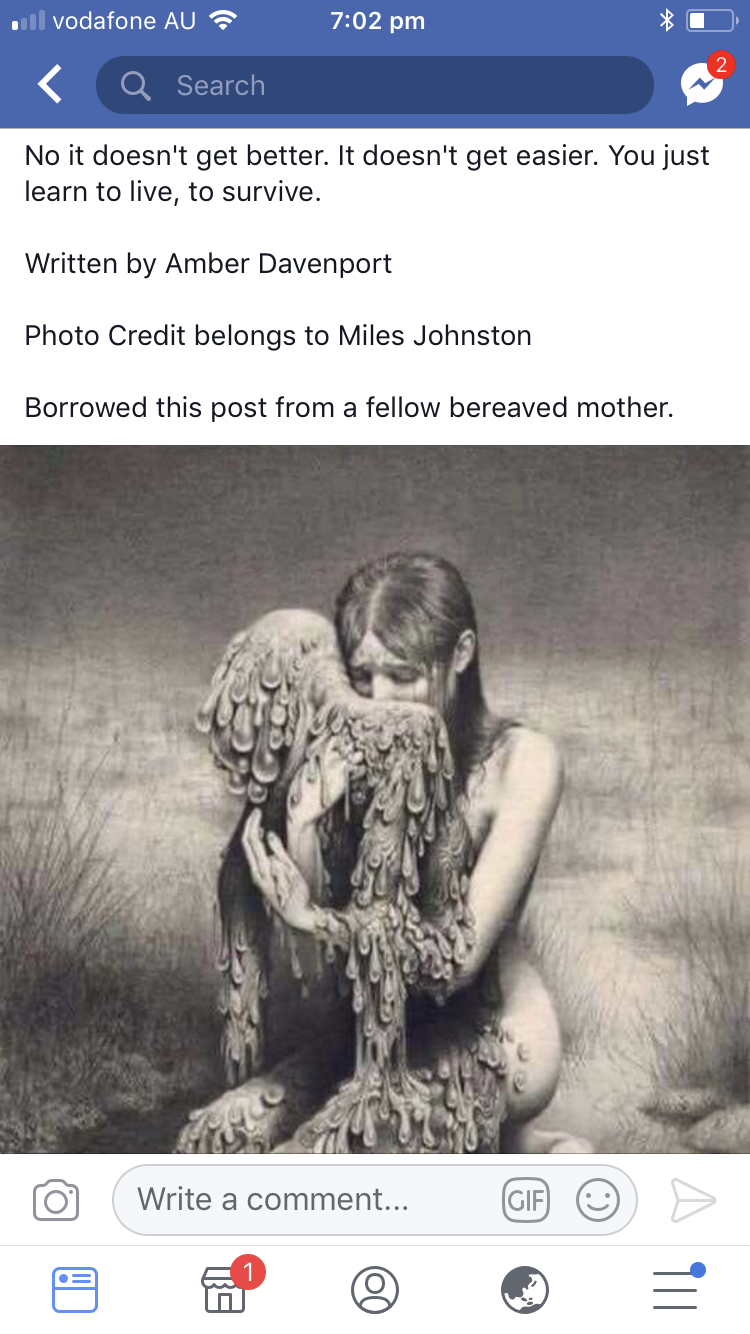Tap the Photo Credit Miles Johnston line
The width and height of the screenshot is (750, 1334).
pyautogui.click(x=278, y=335)
